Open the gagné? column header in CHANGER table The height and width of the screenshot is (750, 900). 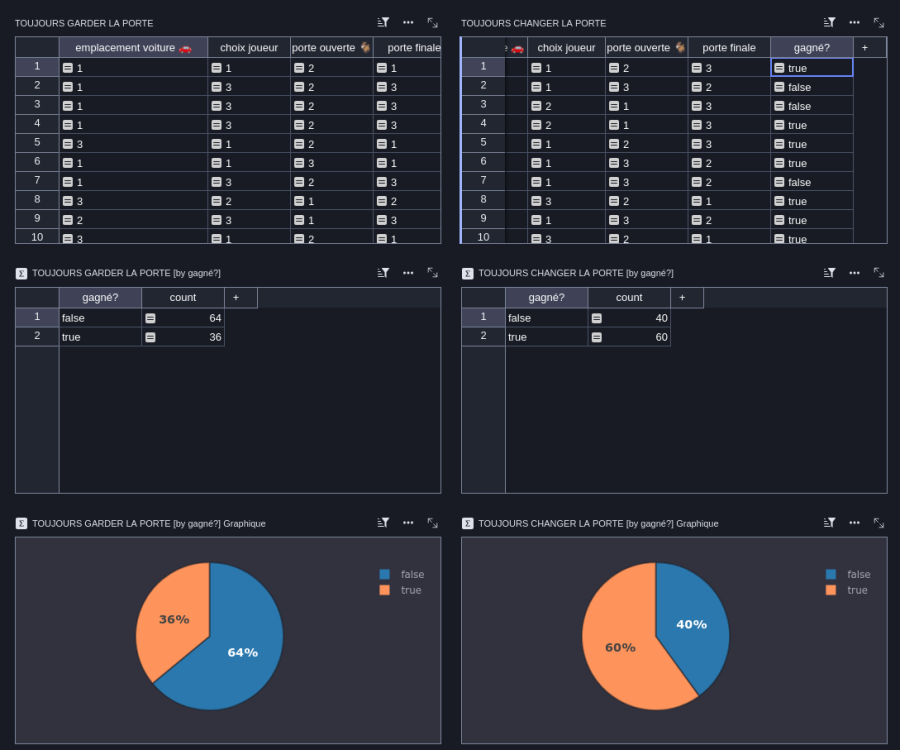tap(812, 48)
